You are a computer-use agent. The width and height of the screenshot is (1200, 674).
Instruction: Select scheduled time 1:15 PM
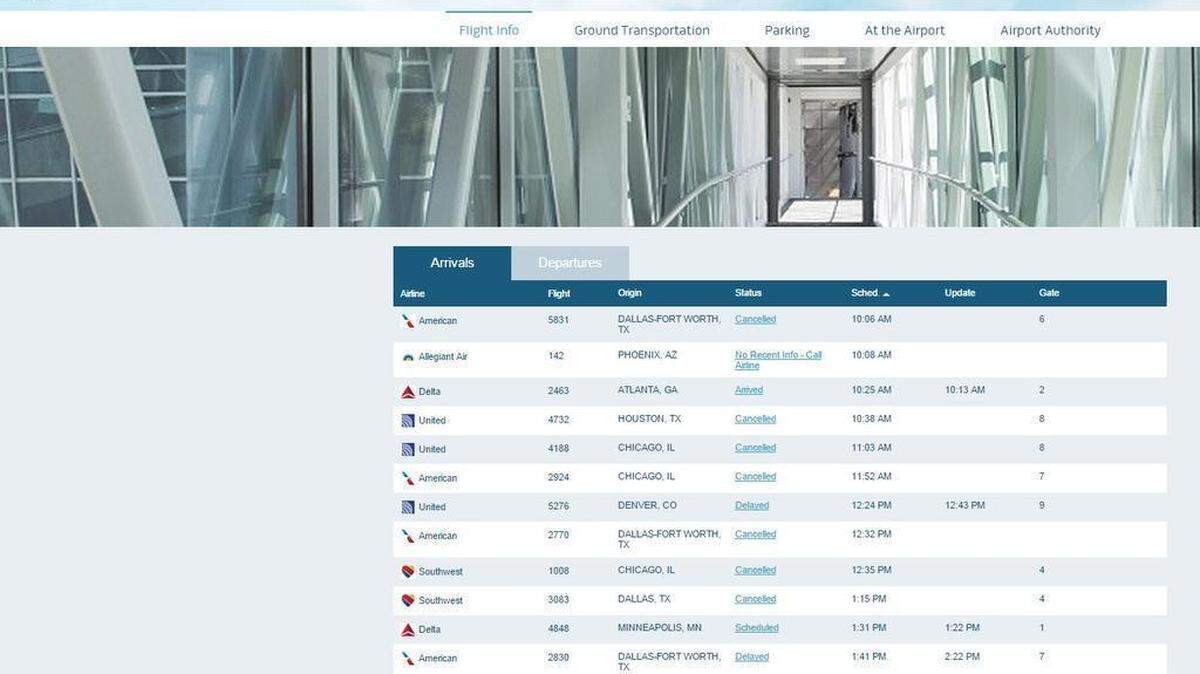(868, 599)
